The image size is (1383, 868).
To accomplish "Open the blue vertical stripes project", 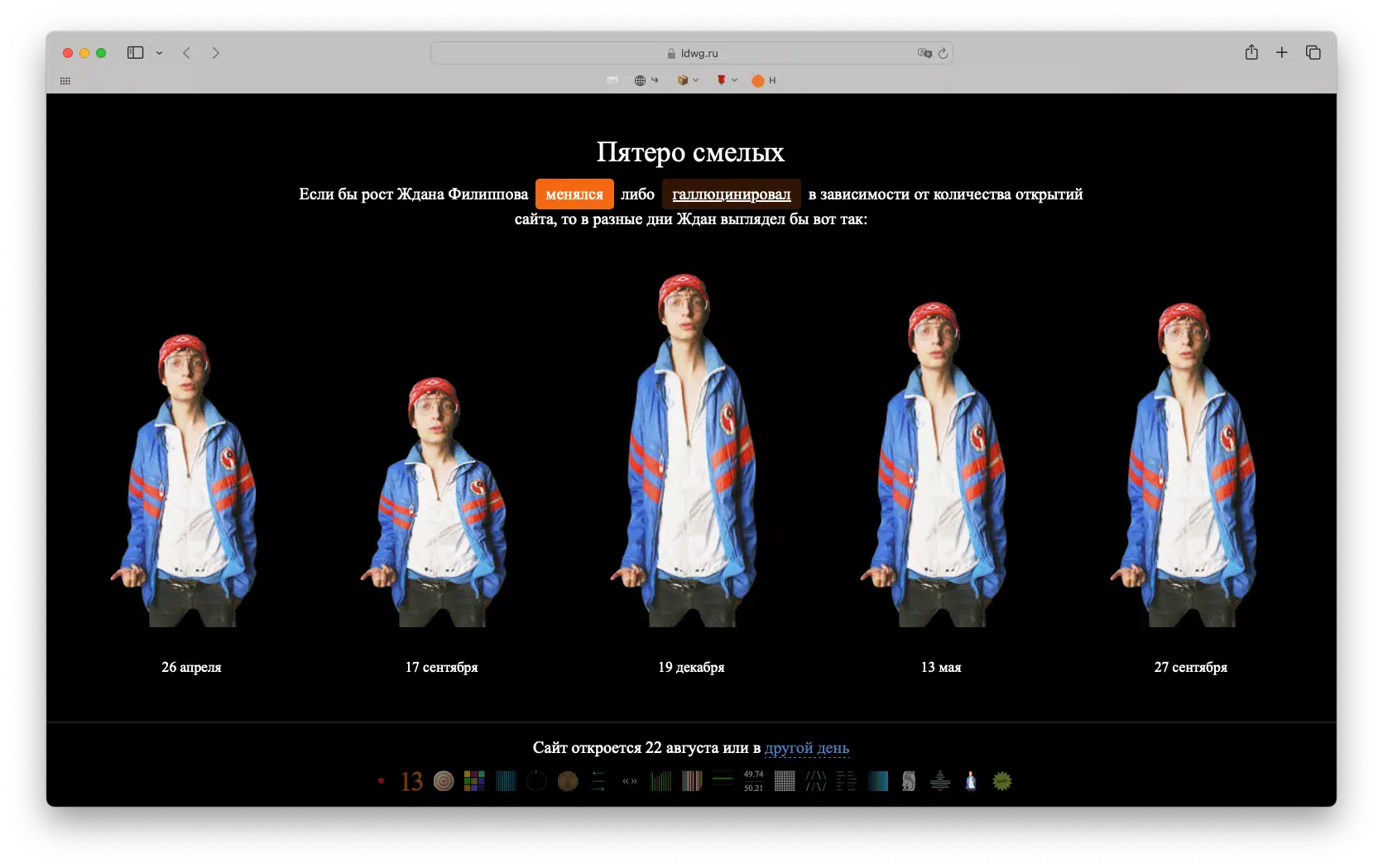I will coord(506,781).
